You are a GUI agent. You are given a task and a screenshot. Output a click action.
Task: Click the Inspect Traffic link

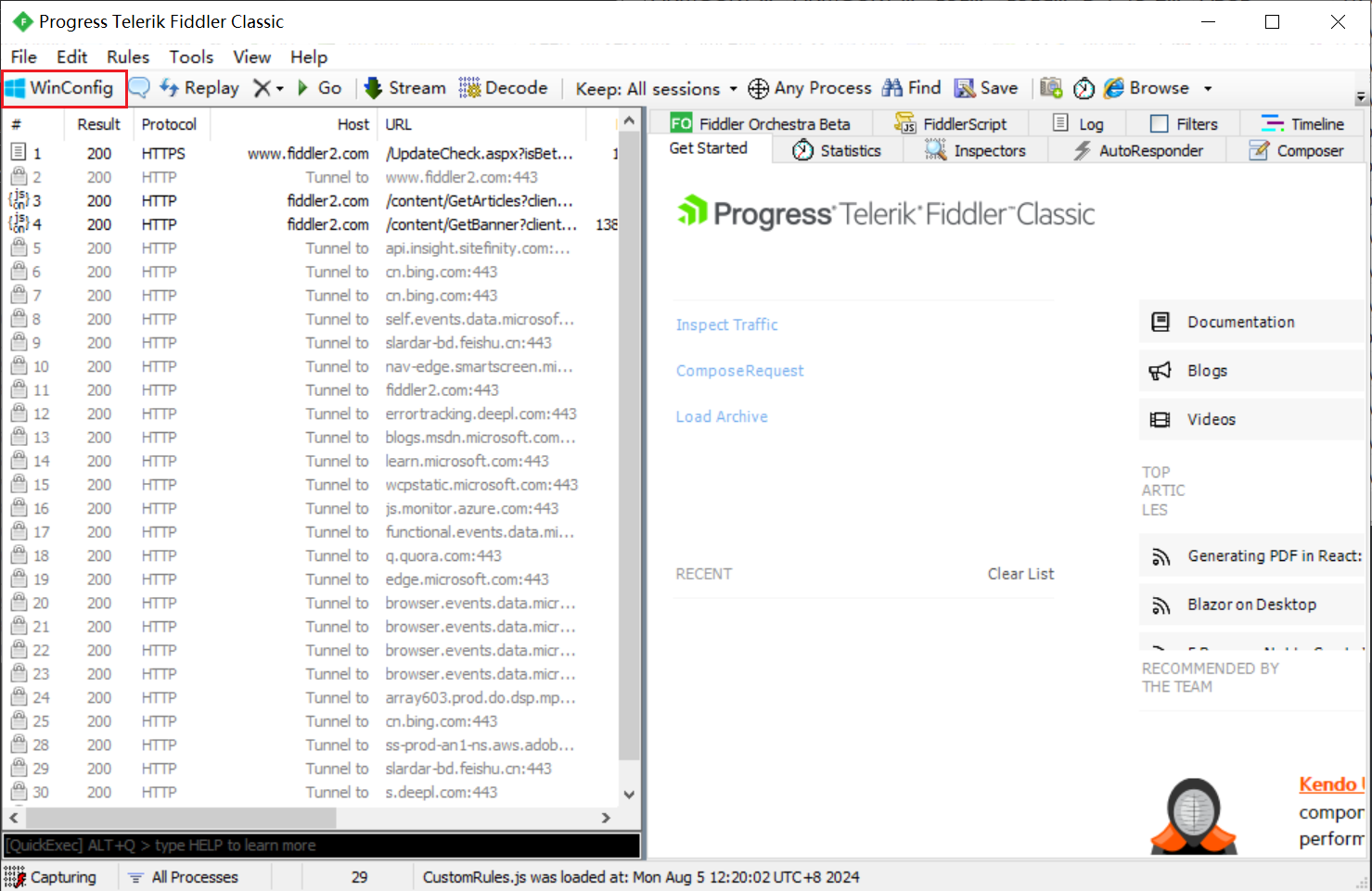[x=726, y=325]
